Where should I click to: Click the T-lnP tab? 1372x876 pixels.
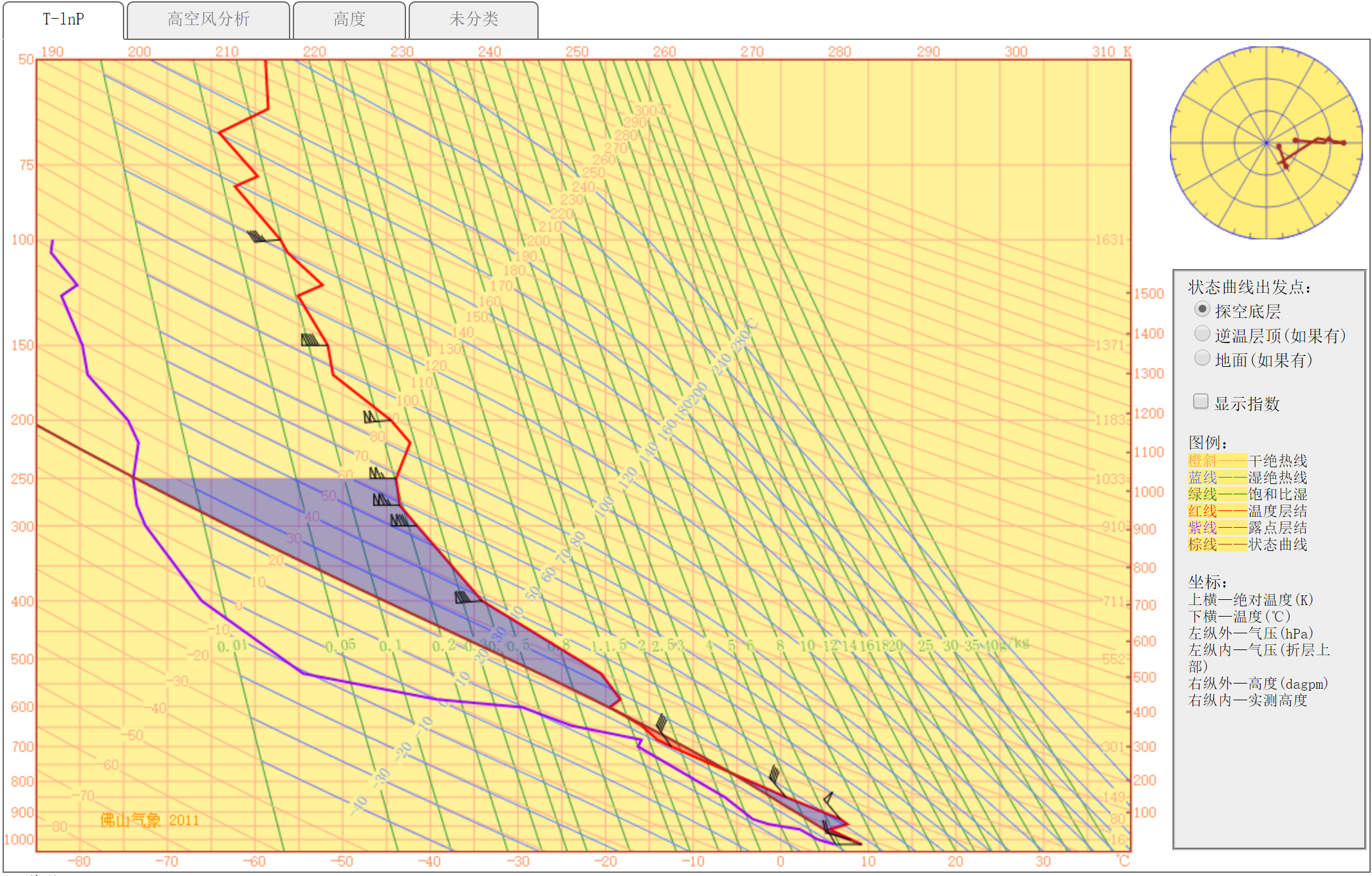[x=63, y=19]
